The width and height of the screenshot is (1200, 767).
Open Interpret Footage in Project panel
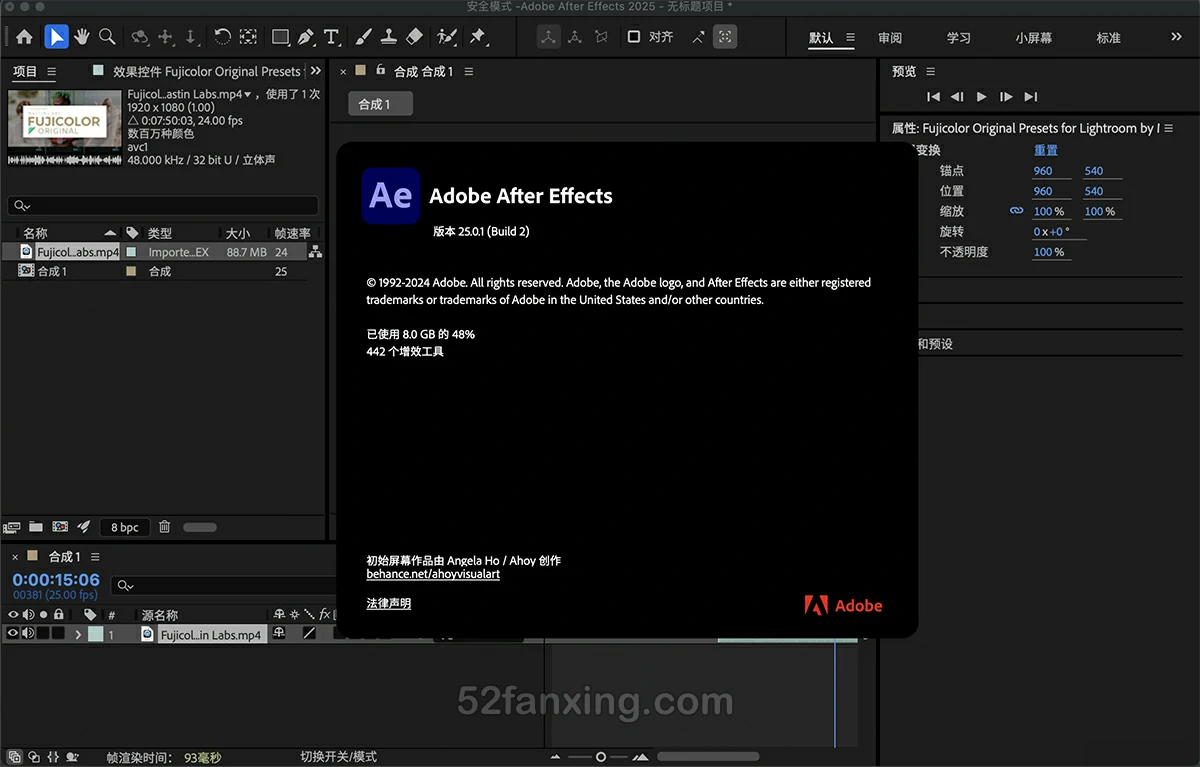(x=12, y=527)
